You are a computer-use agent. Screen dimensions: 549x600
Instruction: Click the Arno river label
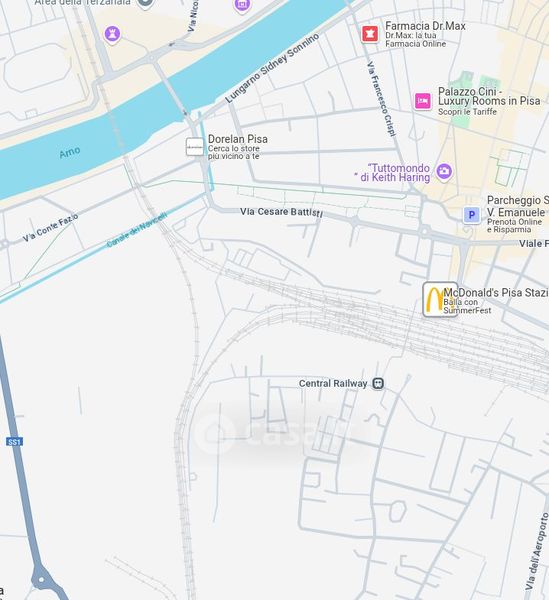[70, 153]
